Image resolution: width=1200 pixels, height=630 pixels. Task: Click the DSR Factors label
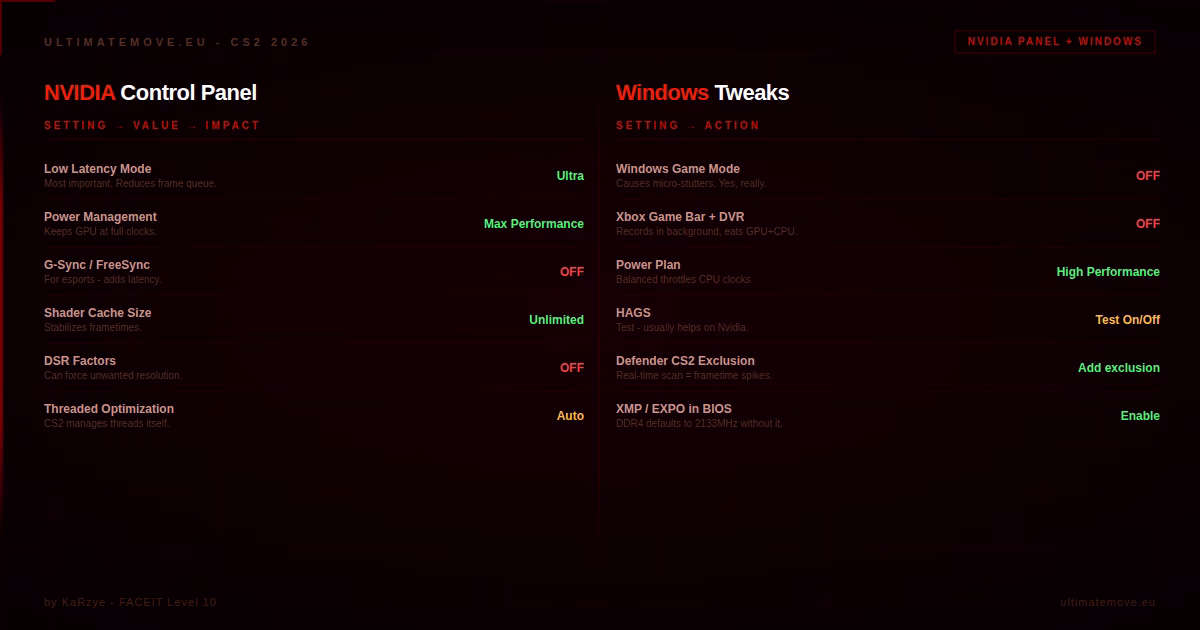pyautogui.click(x=80, y=361)
